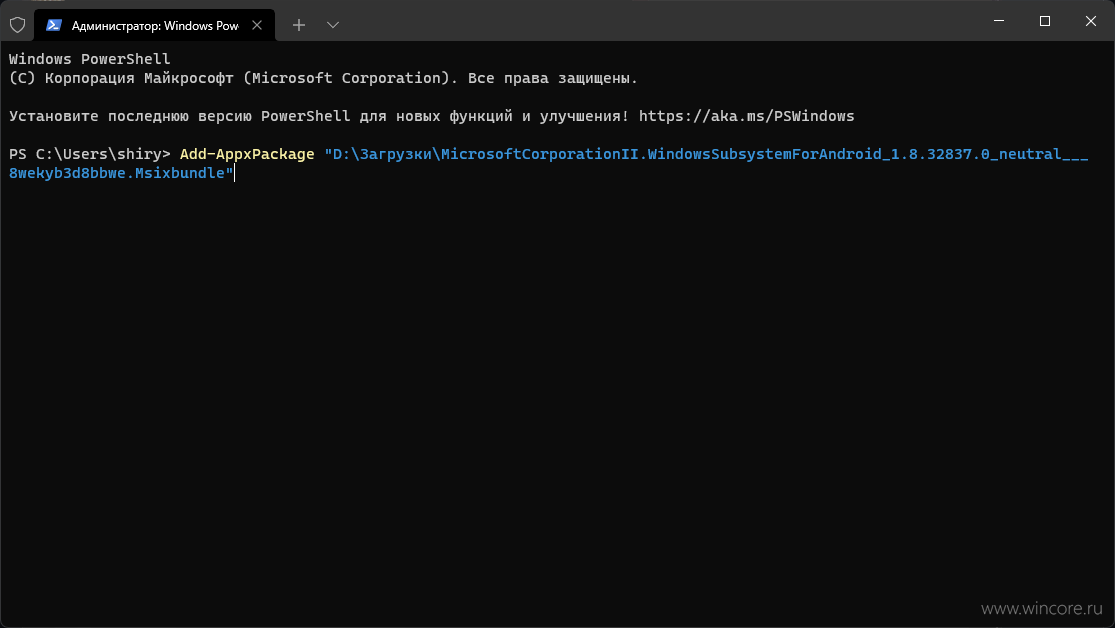Open the https://aka.ms/PSWindows link
Image resolution: width=1115 pixels, height=628 pixels.
(x=746, y=116)
